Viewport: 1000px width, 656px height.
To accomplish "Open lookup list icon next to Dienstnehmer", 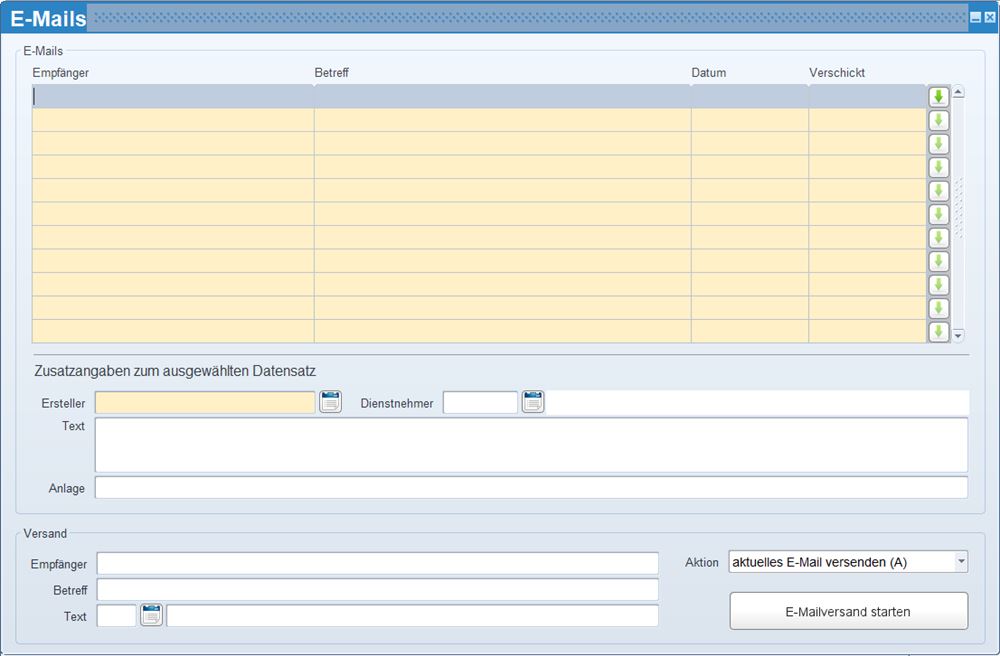I will [533, 402].
